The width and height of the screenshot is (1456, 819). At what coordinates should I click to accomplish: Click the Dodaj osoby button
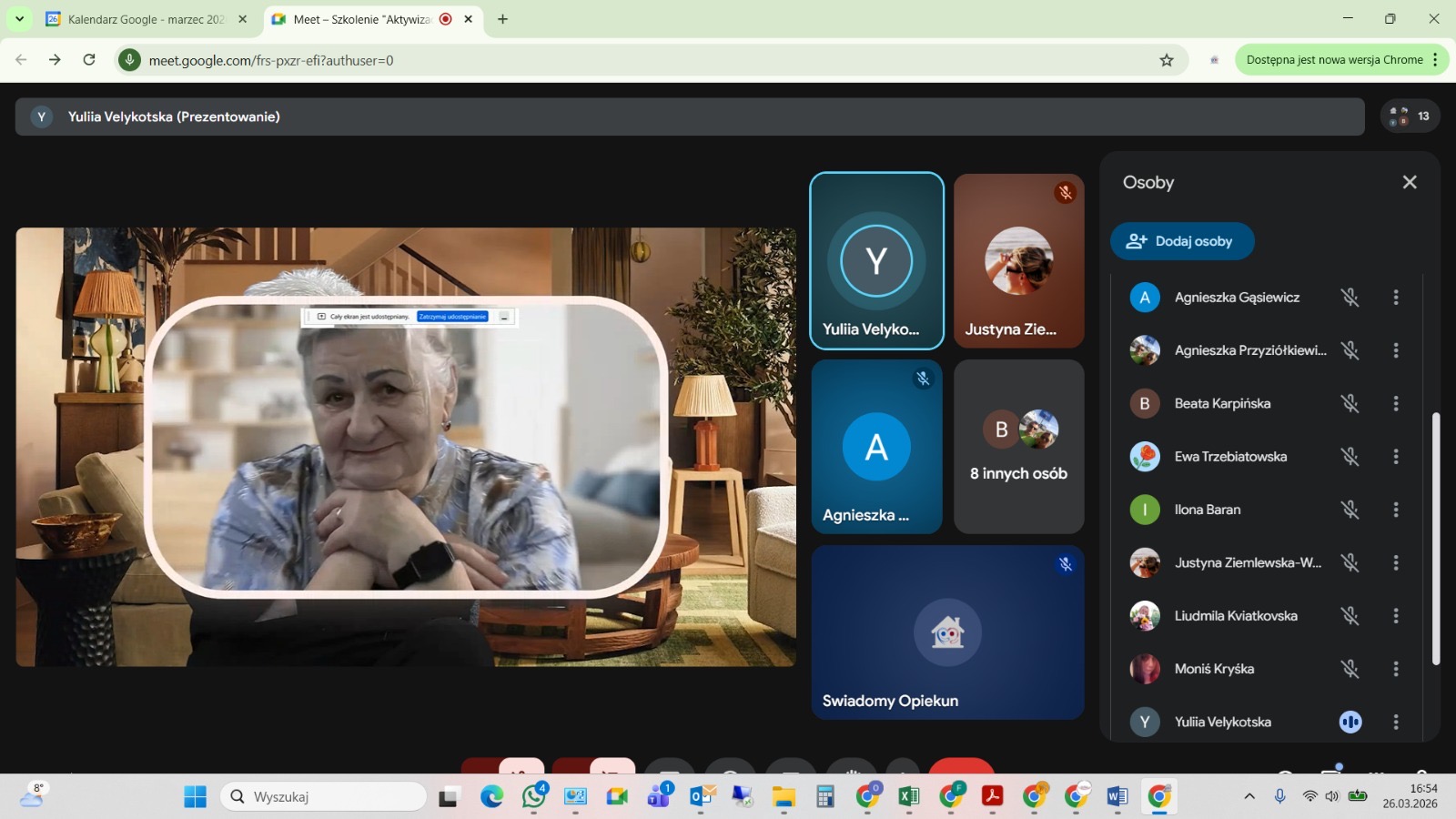[1181, 241]
